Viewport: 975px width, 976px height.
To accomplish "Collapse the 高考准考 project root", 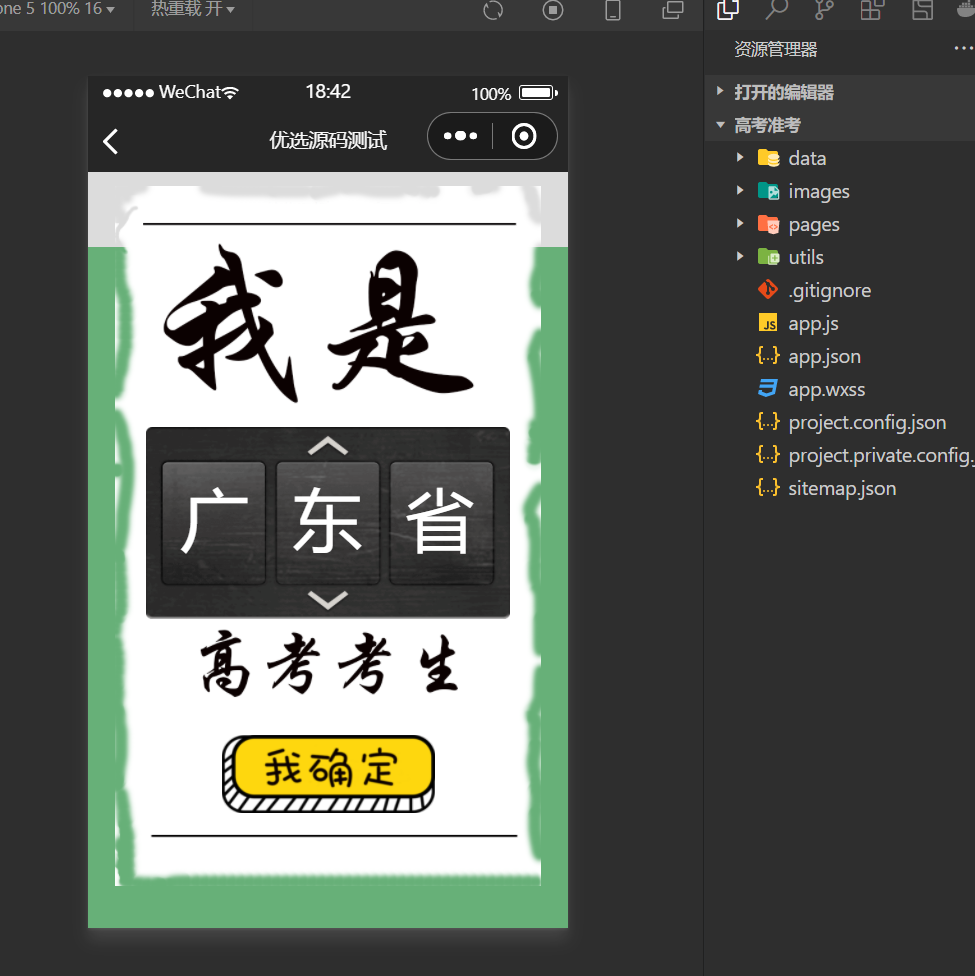I will pyautogui.click(x=839, y=125).
